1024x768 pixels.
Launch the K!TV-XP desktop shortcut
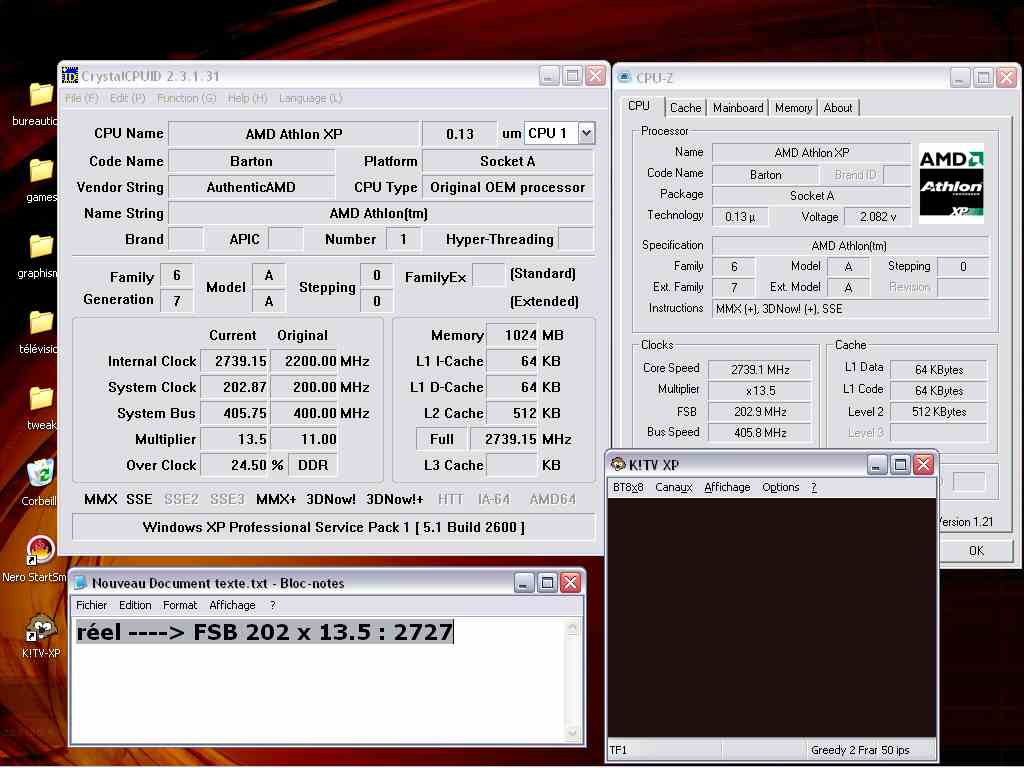coord(40,626)
